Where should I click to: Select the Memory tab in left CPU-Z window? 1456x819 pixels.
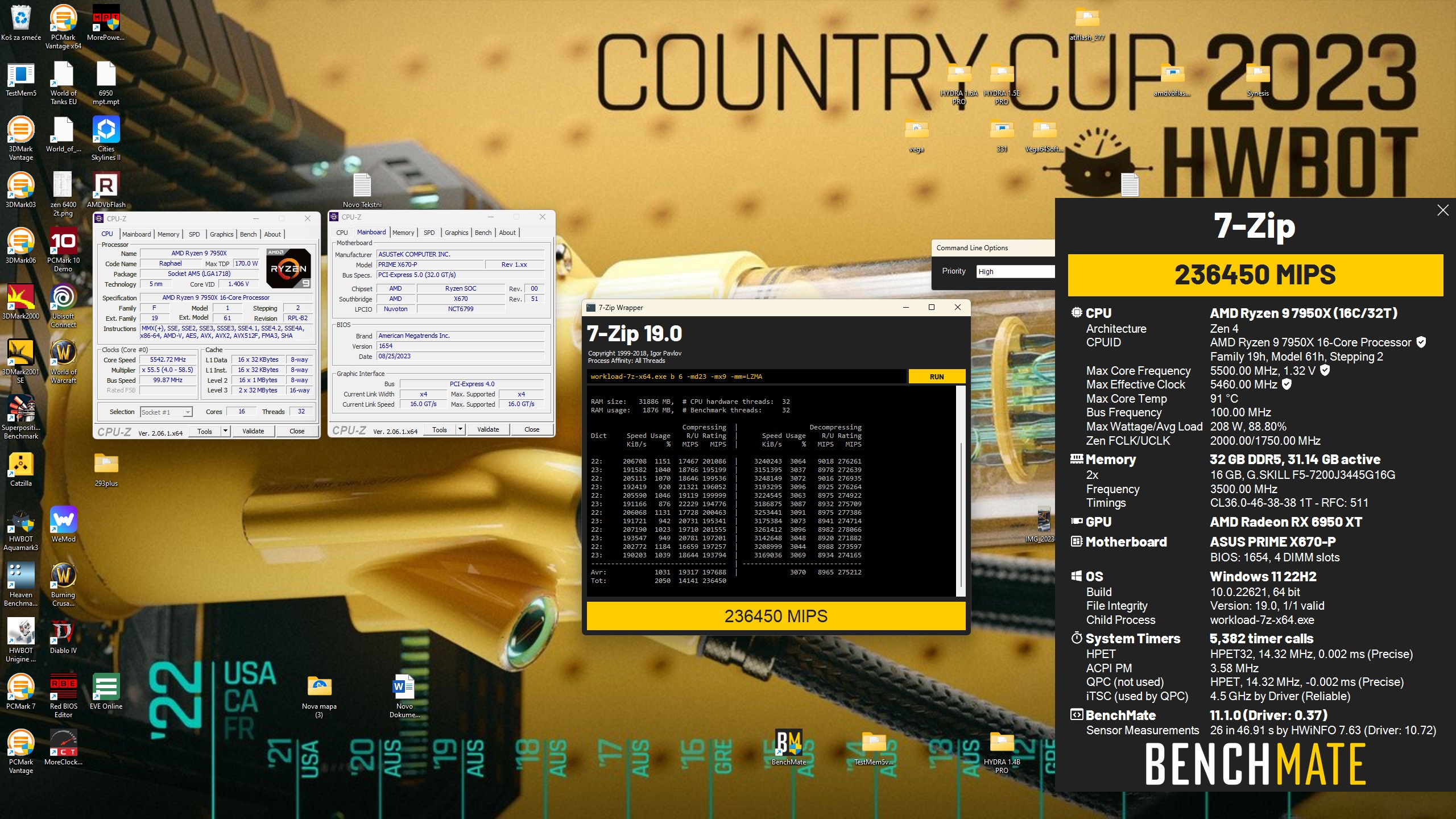click(168, 234)
